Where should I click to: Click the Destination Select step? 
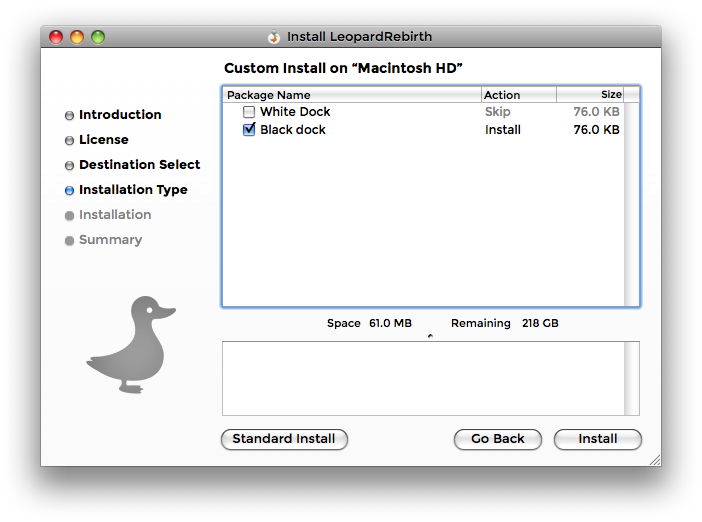140,165
